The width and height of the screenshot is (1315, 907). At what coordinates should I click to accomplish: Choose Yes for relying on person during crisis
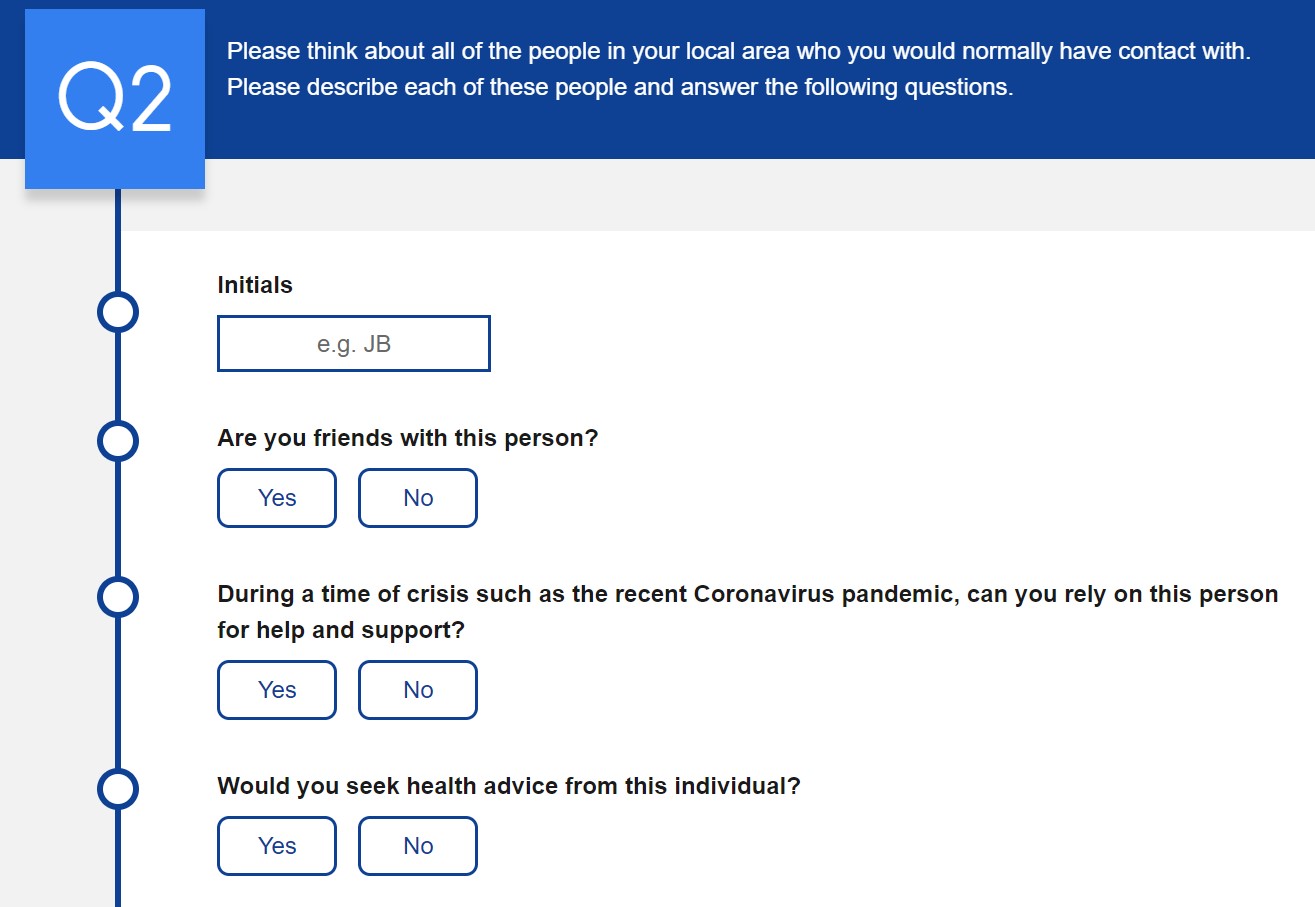[277, 690]
